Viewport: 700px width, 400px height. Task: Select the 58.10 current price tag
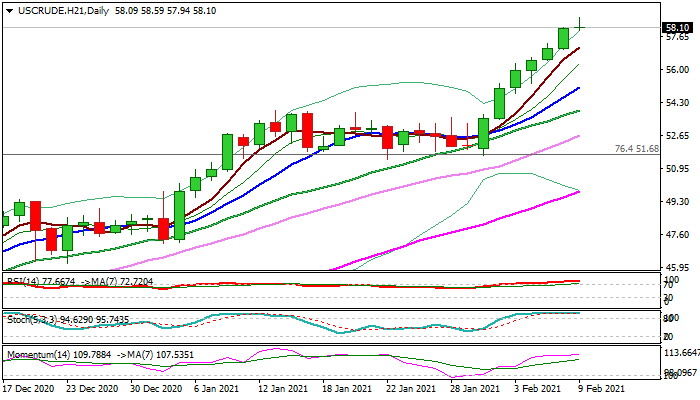coord(677,28)
